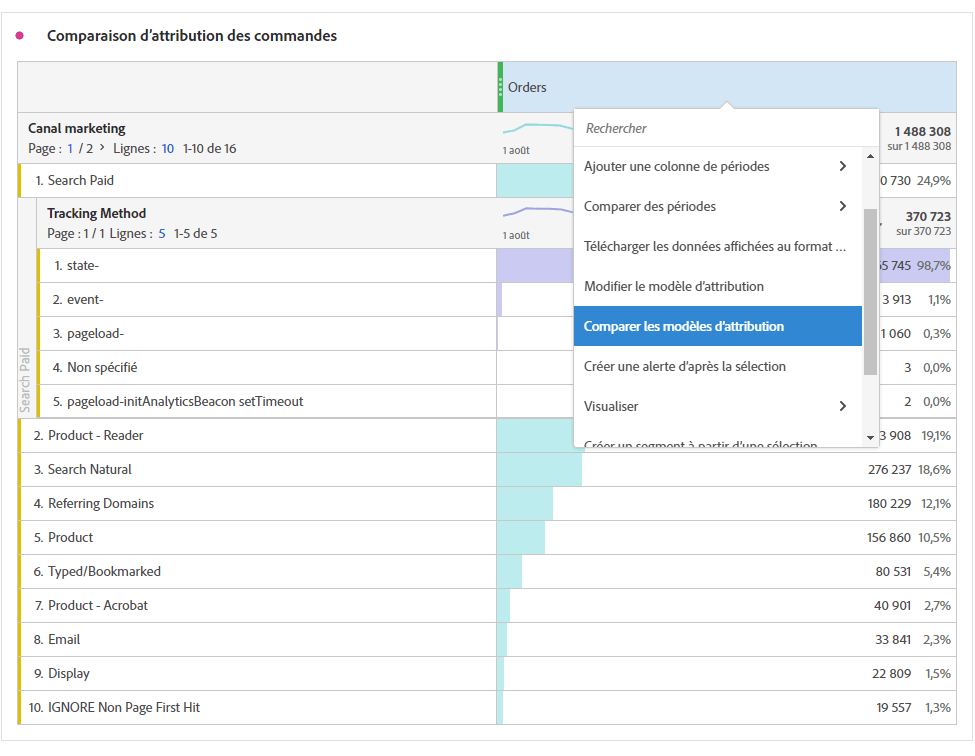Expand the "Ajouter une colonne de périodes" submenu
Screen dimensions: 975x756
point(842,166)
